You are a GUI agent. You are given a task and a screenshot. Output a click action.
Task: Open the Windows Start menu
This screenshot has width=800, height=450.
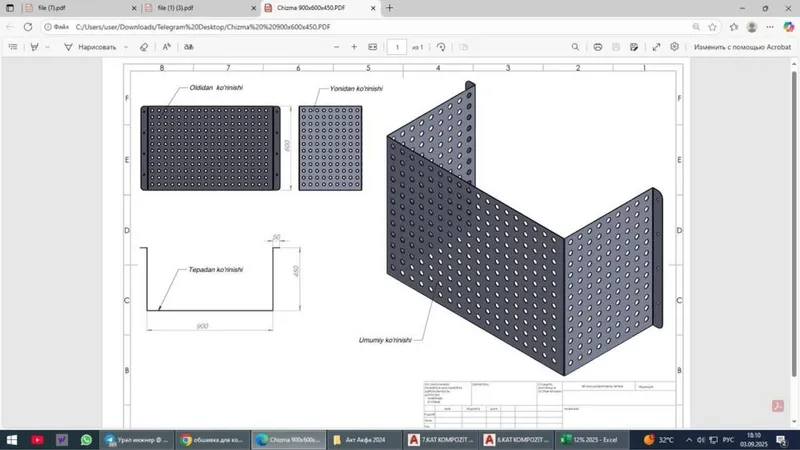click(x=12, y=440)
